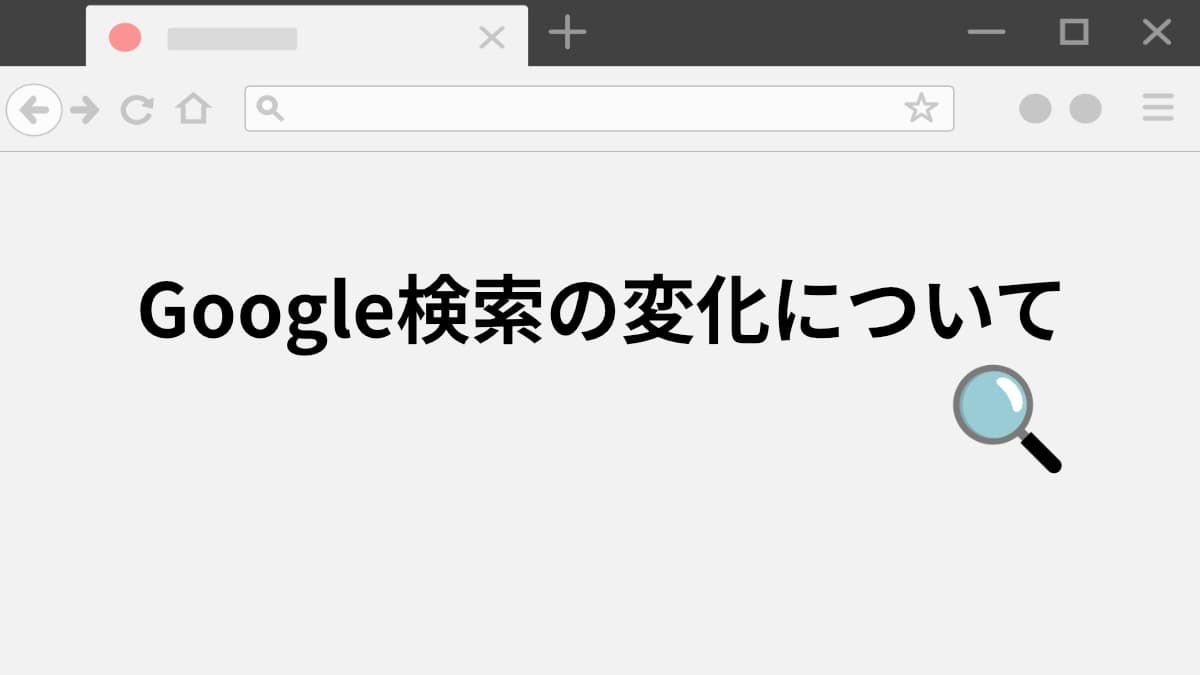1200x675 pixels.
Task: Click the forward arrow navigation icon
Action: 85,110
